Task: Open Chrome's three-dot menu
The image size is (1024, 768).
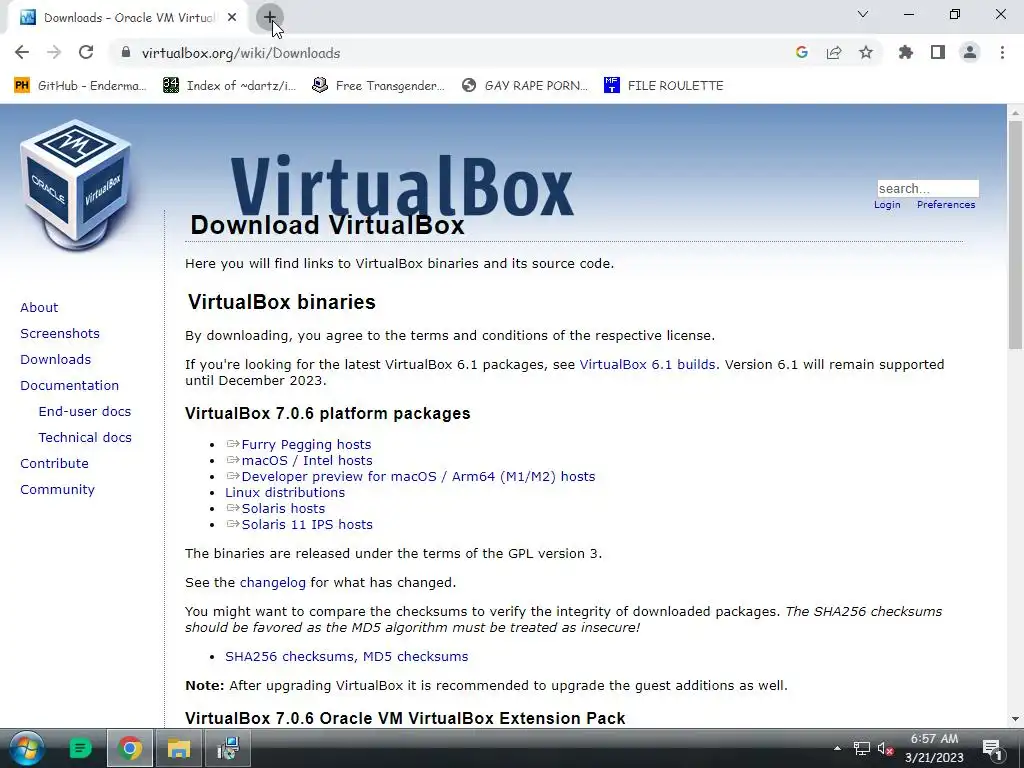Action: (1002, 53)
